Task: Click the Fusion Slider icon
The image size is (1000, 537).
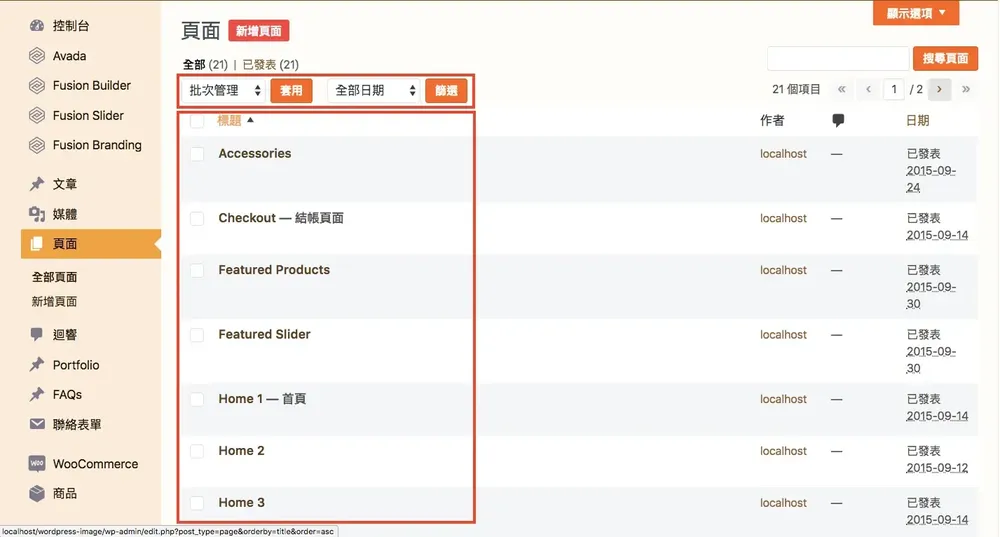Action: click(x=37, y=115)
